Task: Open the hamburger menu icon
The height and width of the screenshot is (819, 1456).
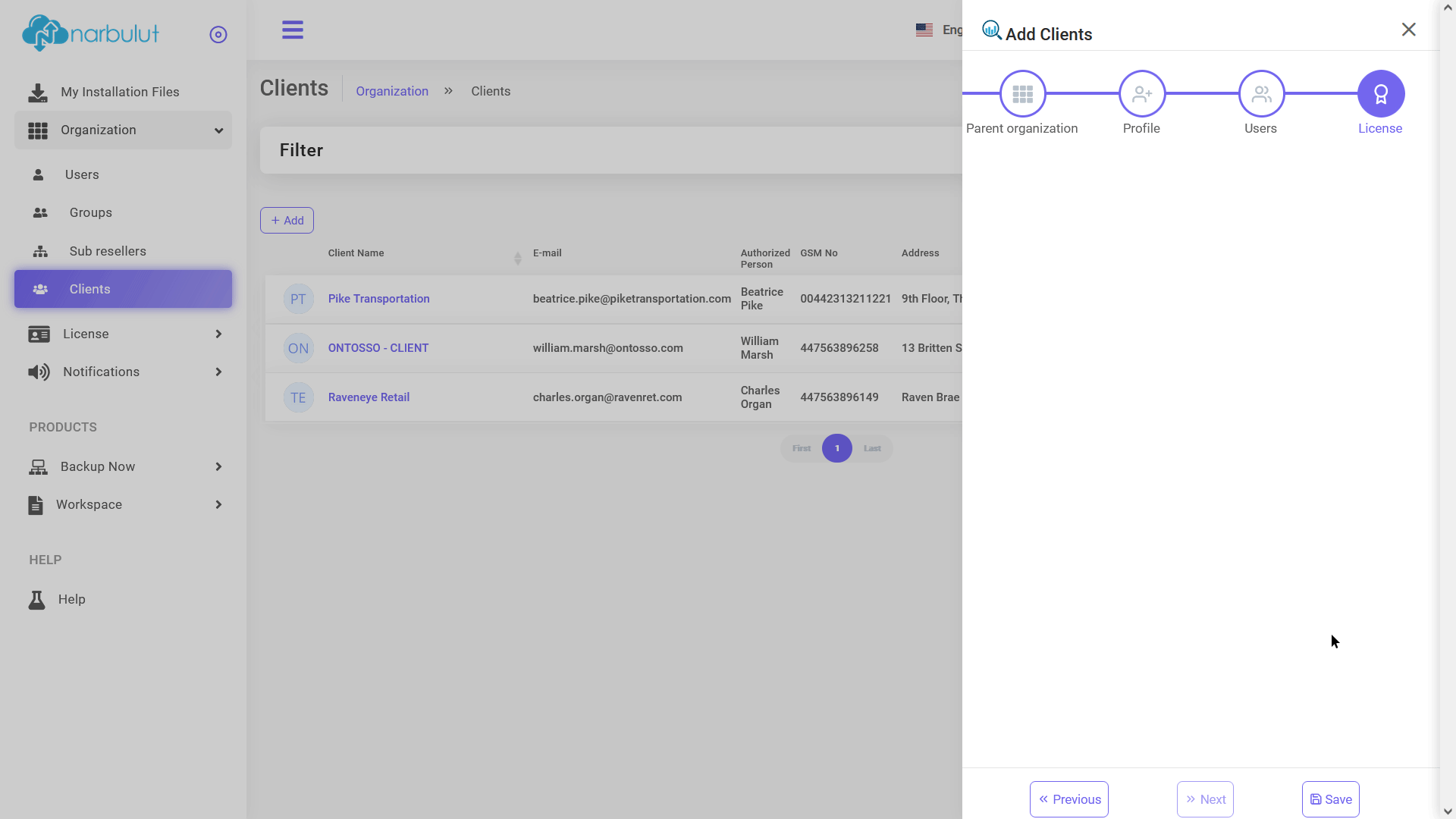Action: 293,30
